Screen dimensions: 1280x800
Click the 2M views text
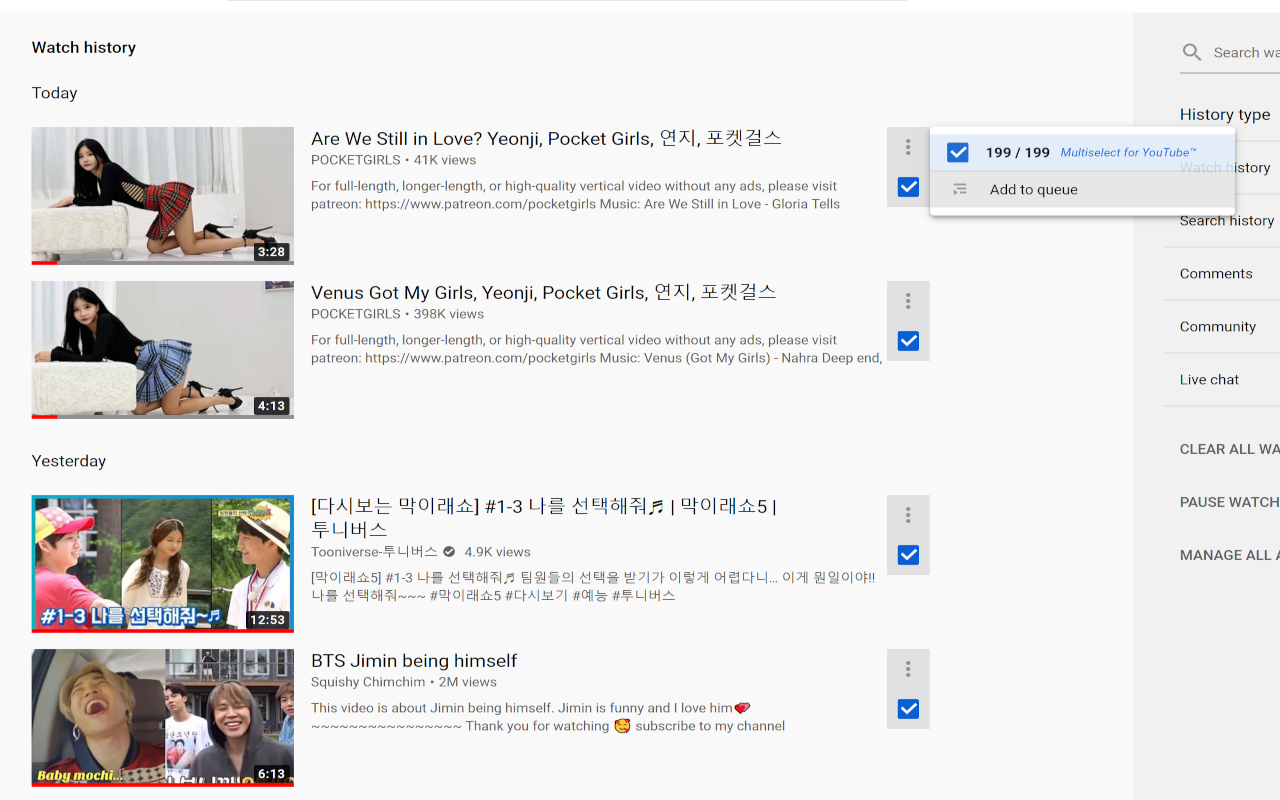coord(468,682)
